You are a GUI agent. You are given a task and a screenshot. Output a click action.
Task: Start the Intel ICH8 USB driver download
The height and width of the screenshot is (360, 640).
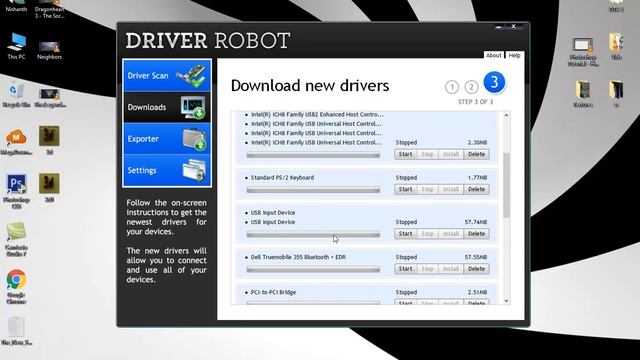tap(405, 154)
